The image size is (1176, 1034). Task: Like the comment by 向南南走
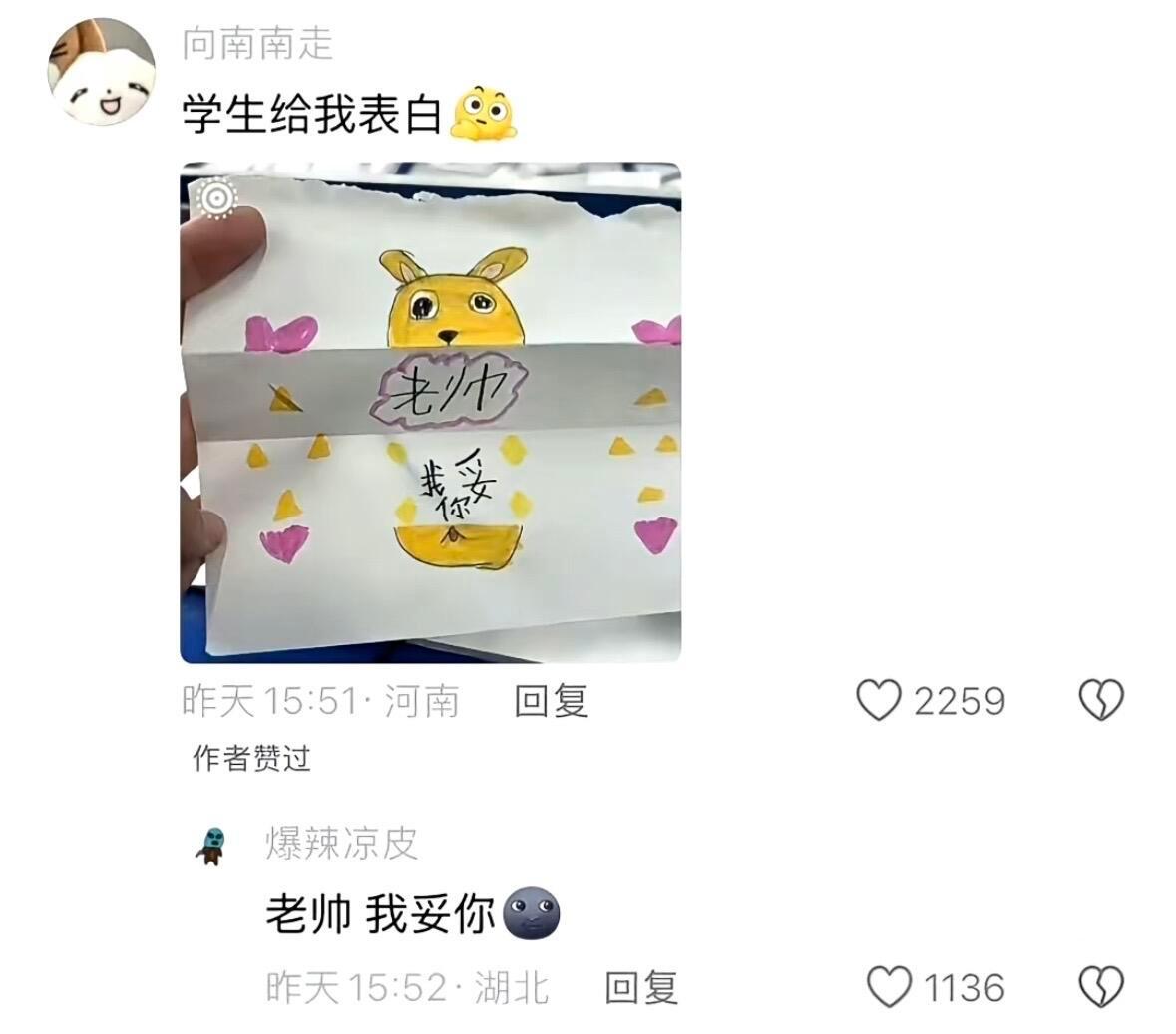coord(878,700)
